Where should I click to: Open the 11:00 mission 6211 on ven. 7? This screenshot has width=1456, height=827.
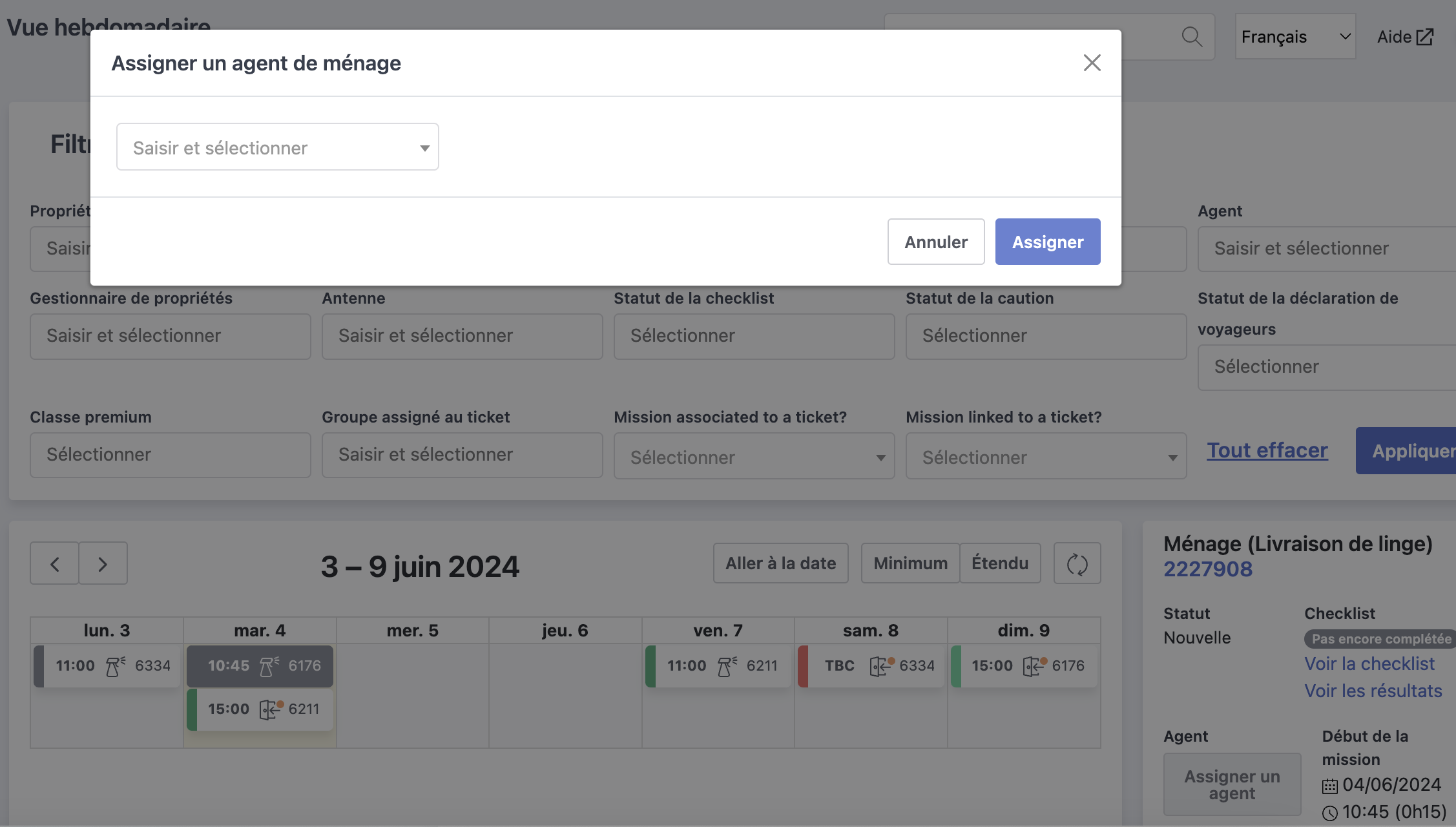point(718,666)
